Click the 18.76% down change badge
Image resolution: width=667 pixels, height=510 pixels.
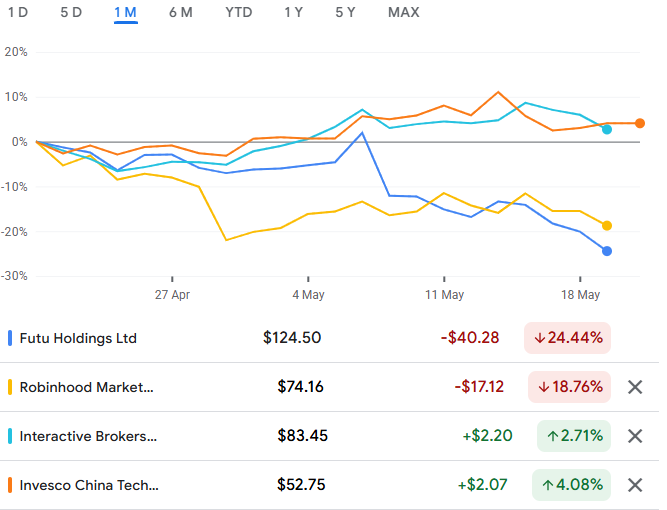[570, 387]
